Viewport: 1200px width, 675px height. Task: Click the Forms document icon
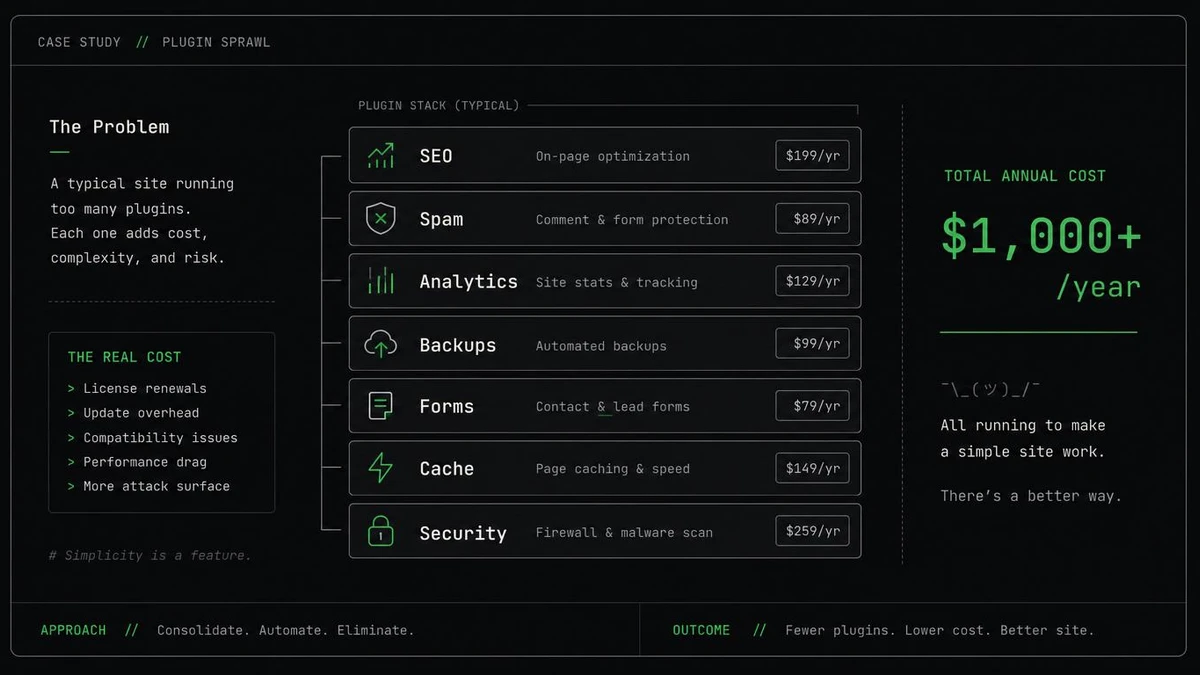[380, 406]
